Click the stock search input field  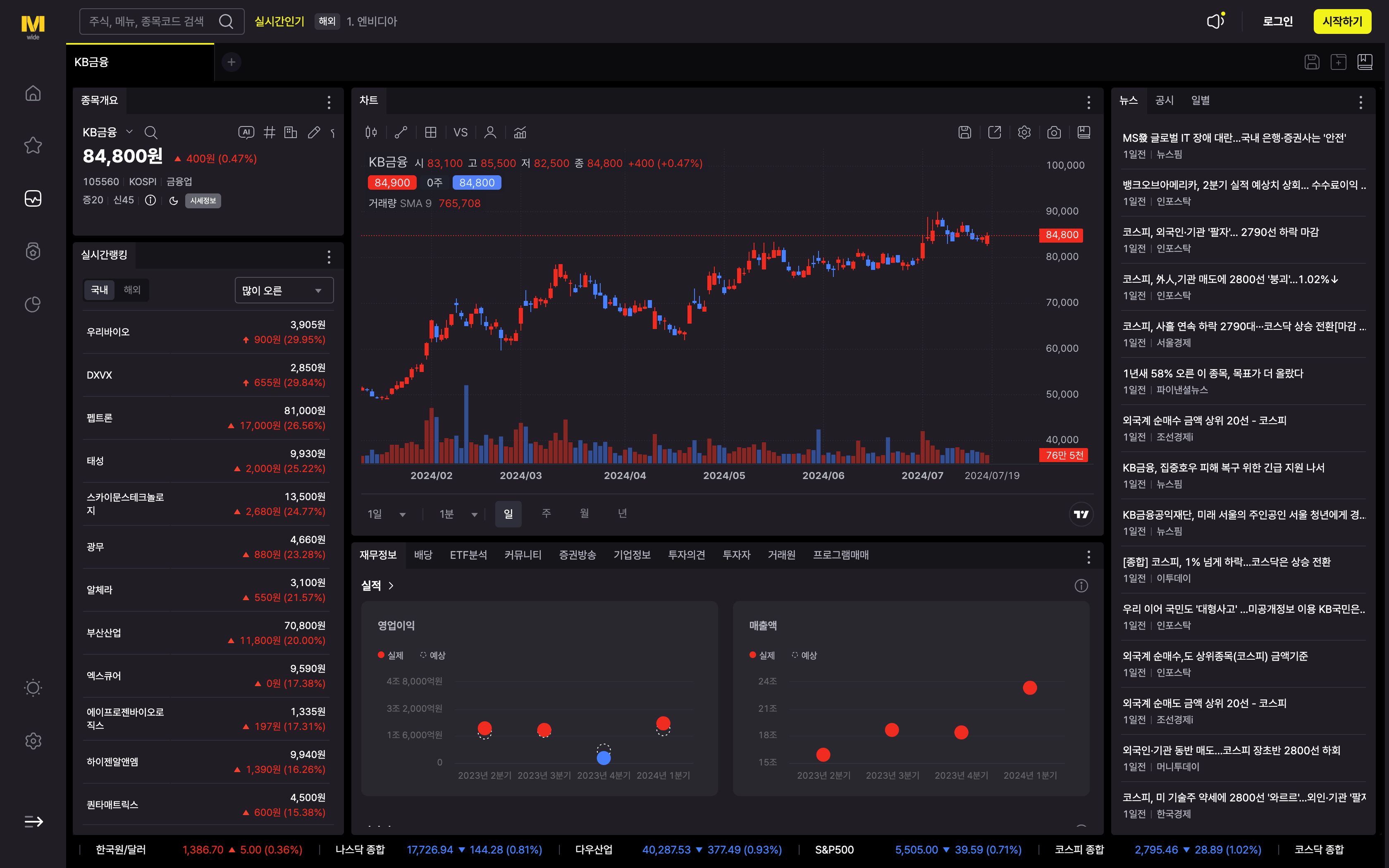tap(162, 21)
